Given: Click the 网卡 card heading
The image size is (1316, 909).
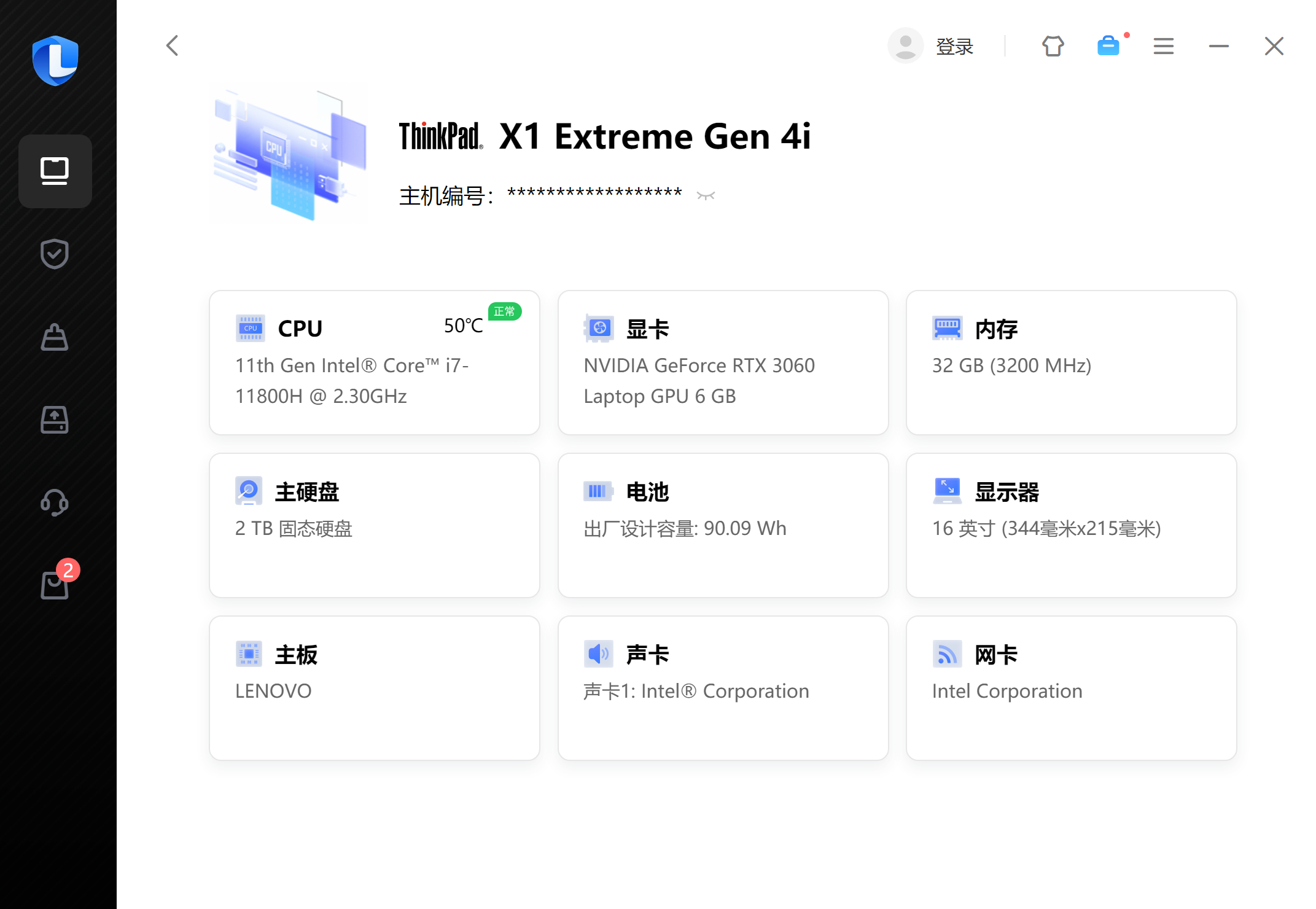Looking at the screenshot, I should [x=996, y=654].
